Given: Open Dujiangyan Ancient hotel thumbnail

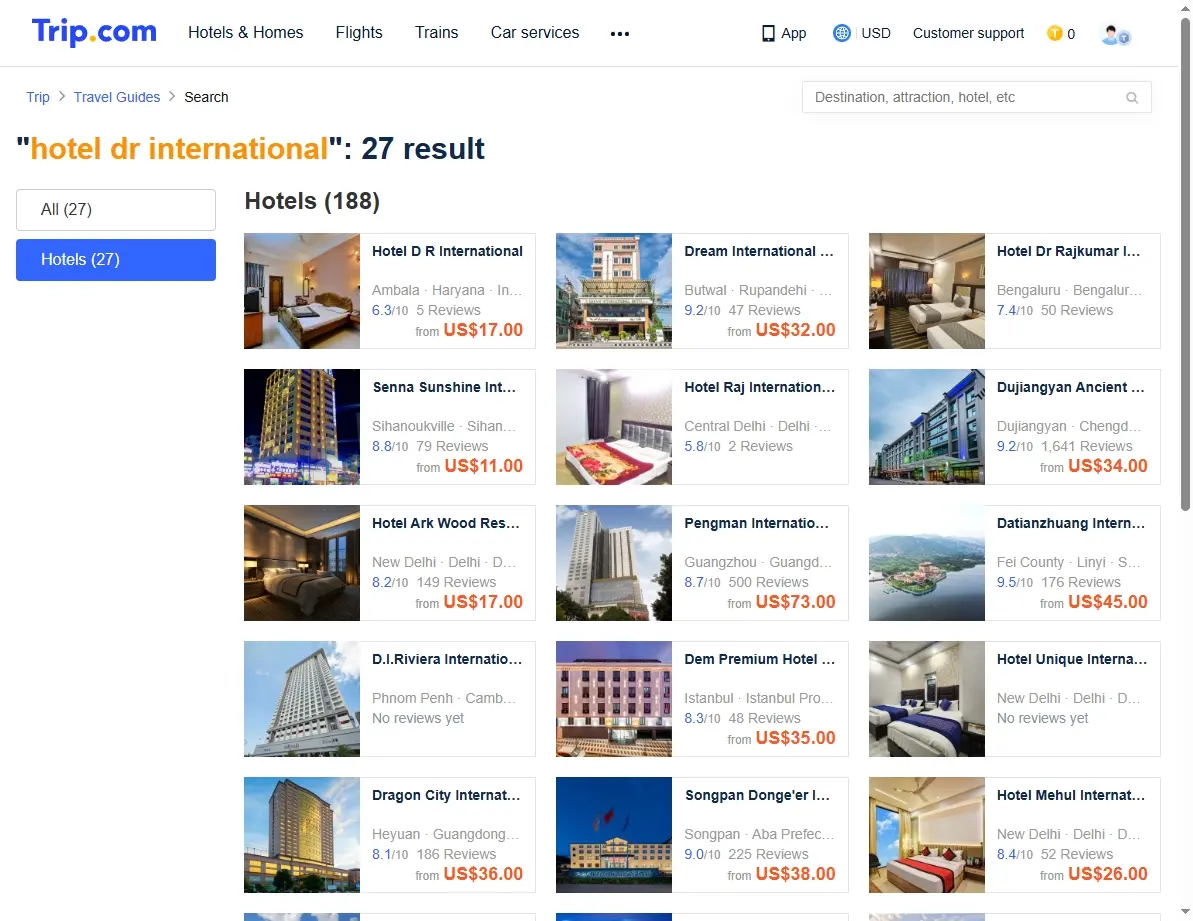Looking at the screenshot, I should pos(927,427).
